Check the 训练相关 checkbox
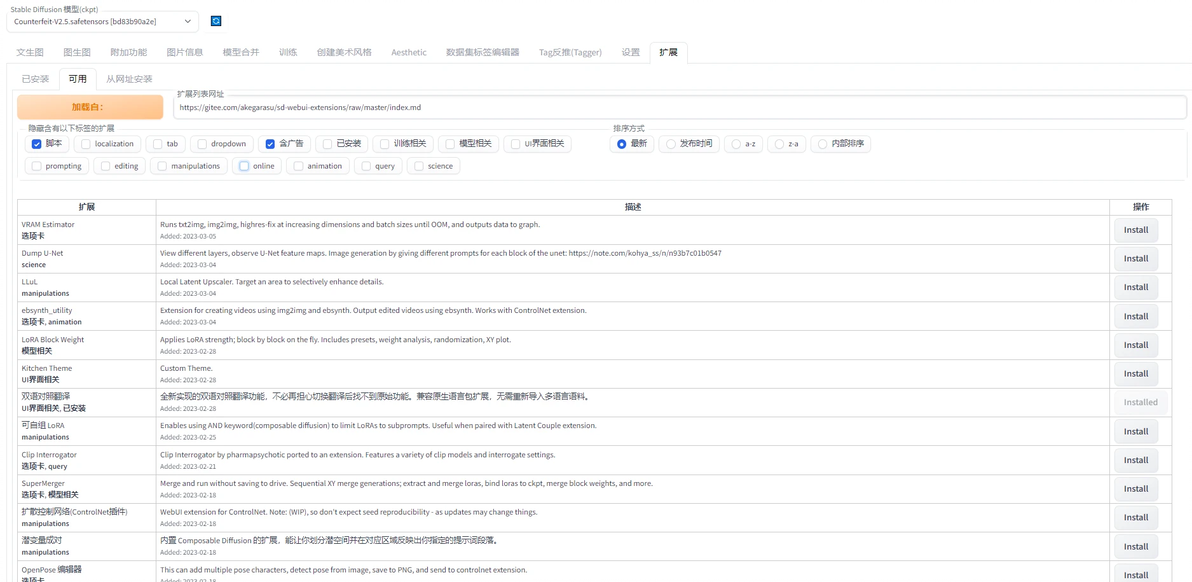The width and height of the screenshot is (1192, 582). [x=385, y=144]
